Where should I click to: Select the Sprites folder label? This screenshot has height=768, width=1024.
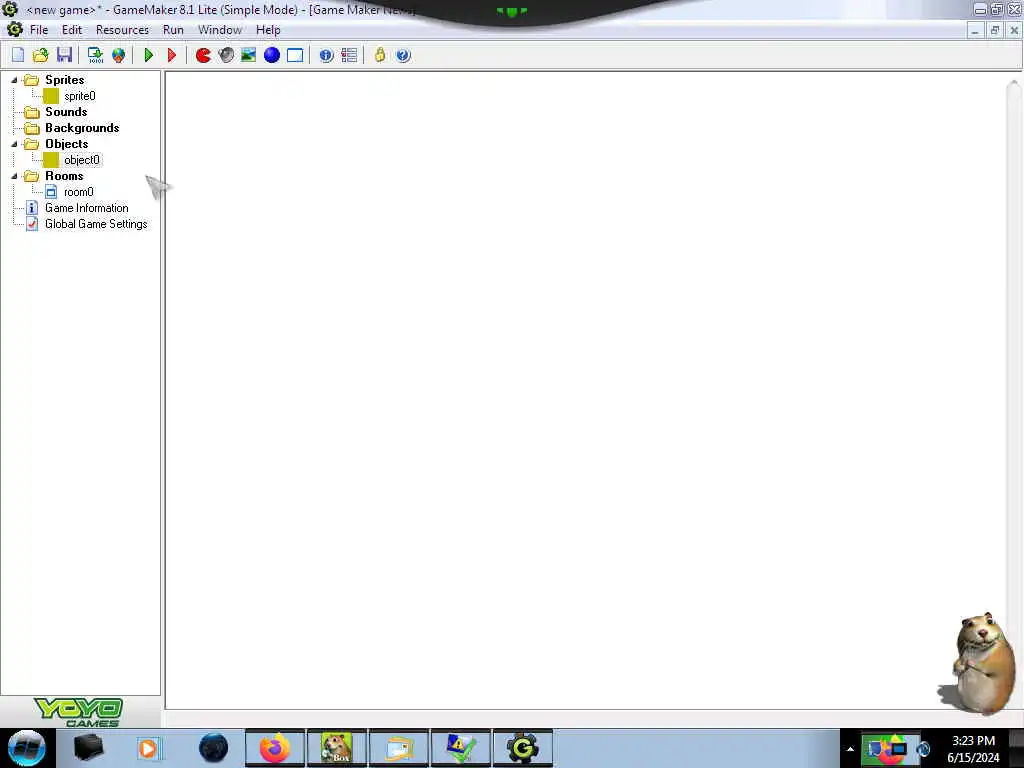point(65,80)
